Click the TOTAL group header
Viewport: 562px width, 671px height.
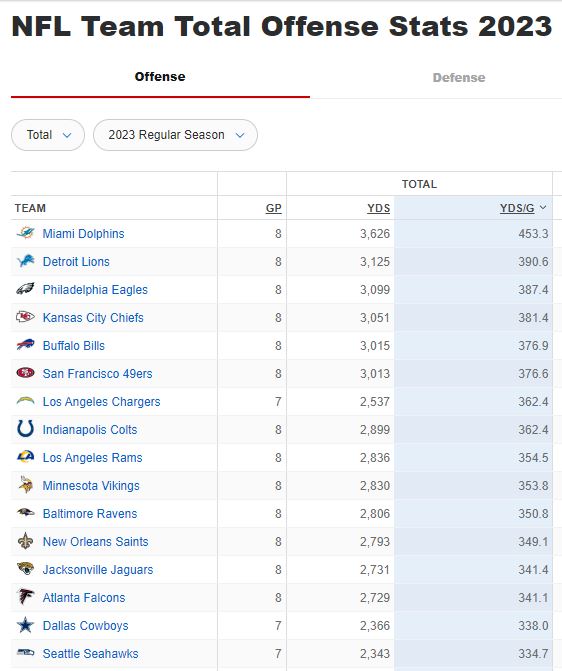419,184
